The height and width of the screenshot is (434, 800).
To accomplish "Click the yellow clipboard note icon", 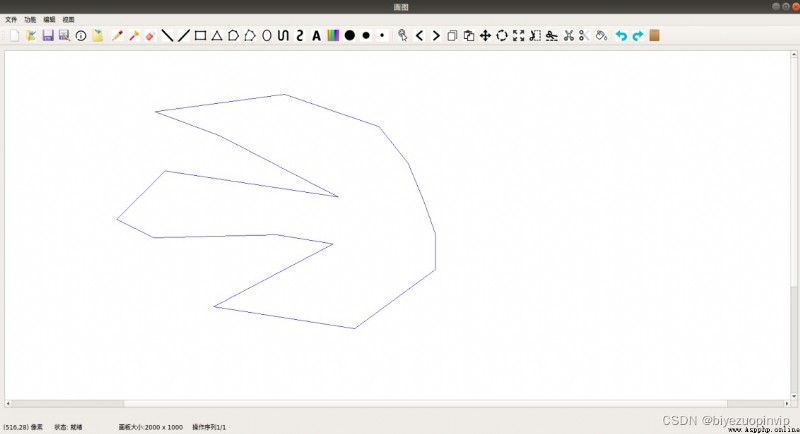I will click(x=97, y=36).
